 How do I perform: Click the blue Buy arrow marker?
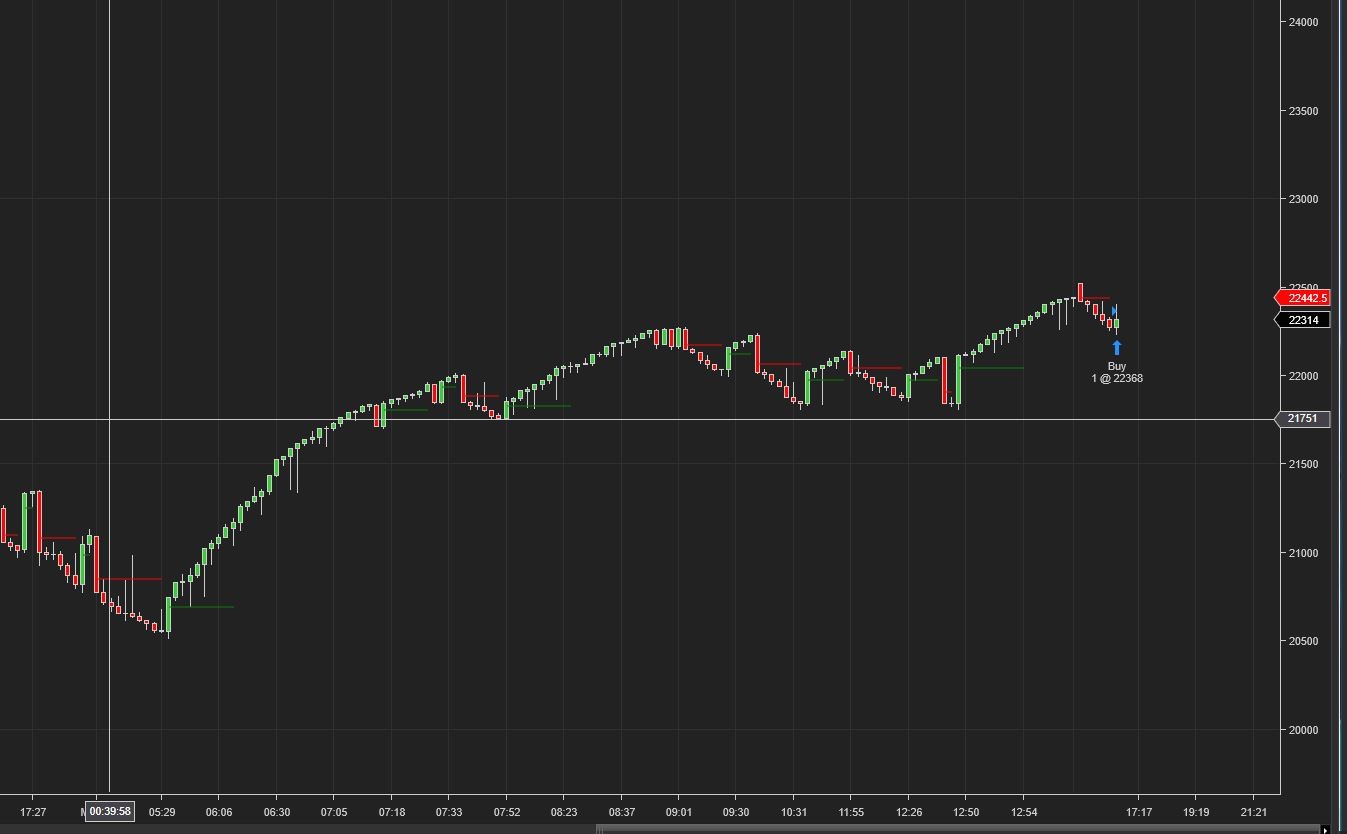click(1117, 348)
